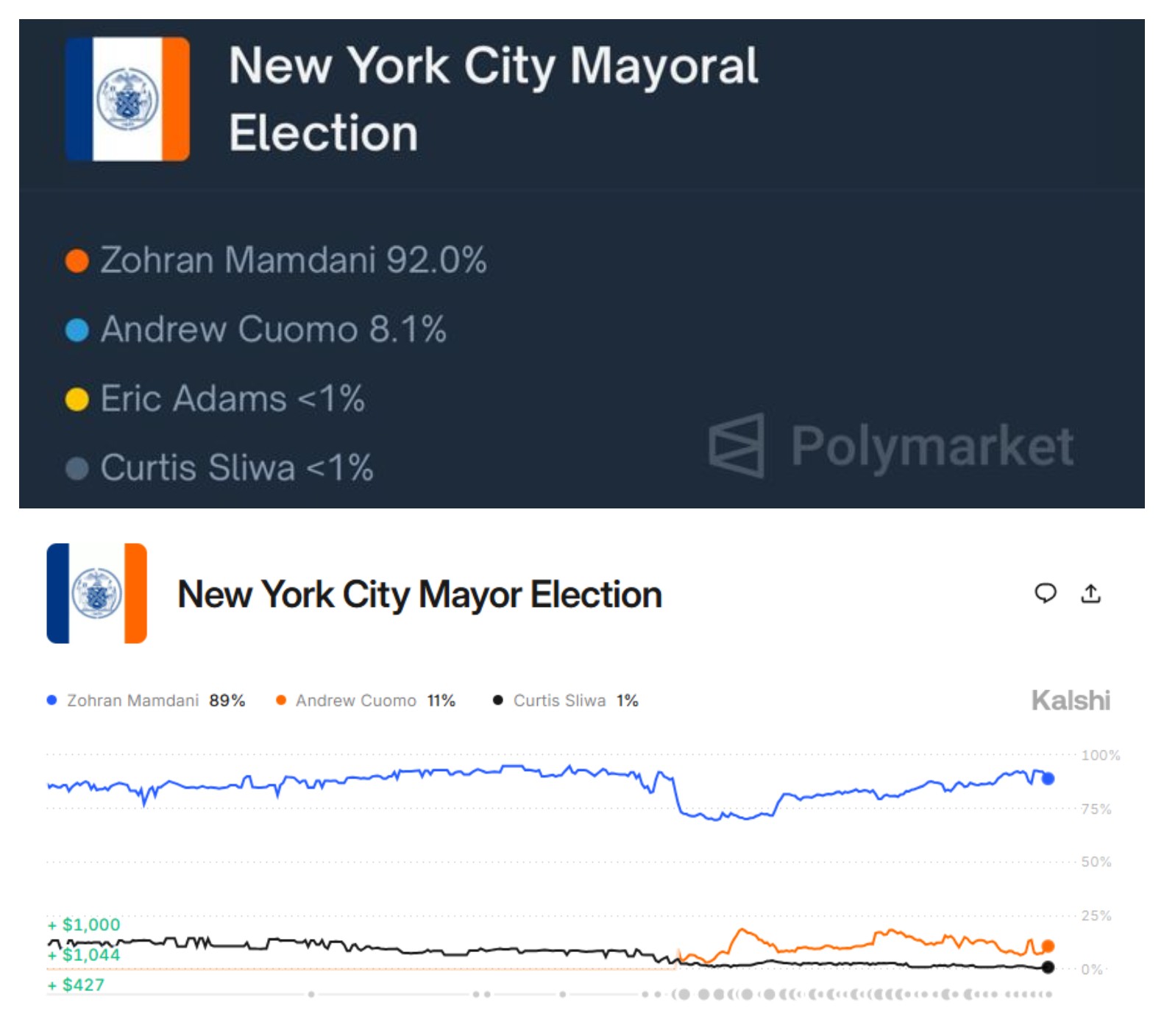Viewport: 1164px width, 1036px height.
Task: Open the New York City Mayor Election Kalshi title
Action: 419,593
